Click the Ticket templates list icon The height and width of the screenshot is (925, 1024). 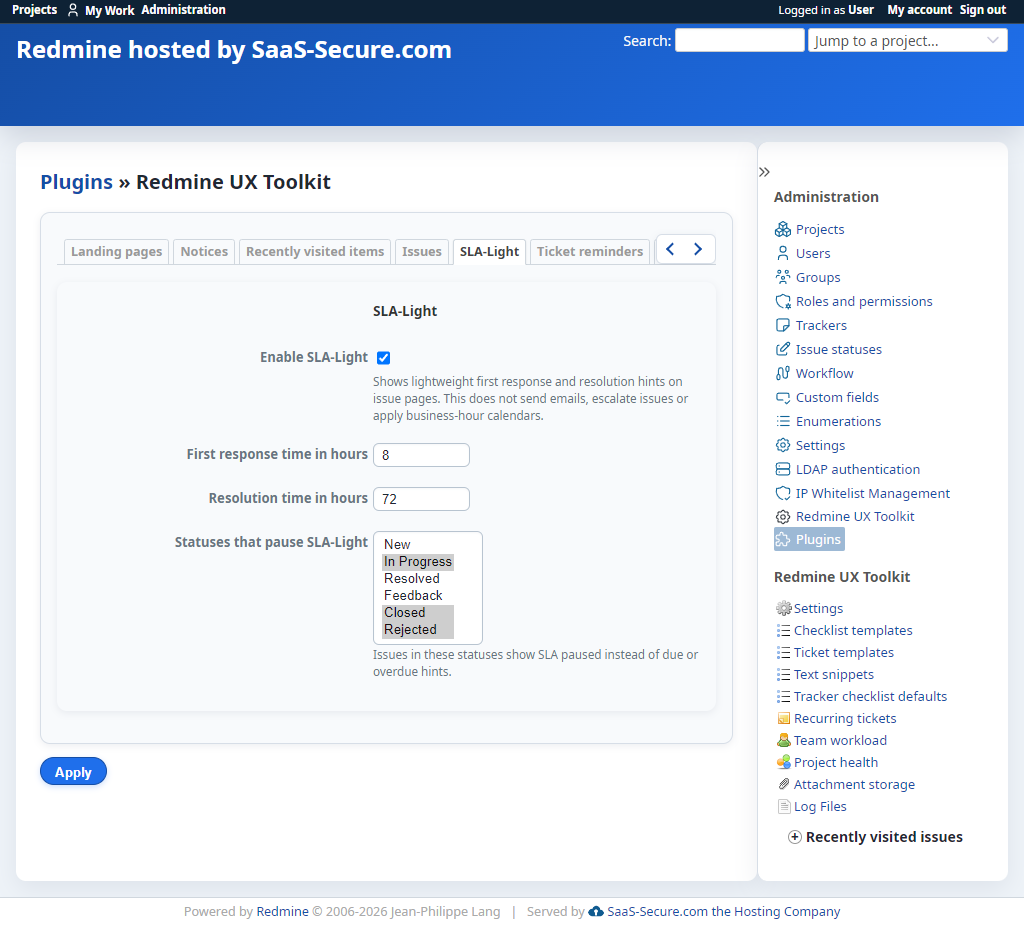coord(784,653)
